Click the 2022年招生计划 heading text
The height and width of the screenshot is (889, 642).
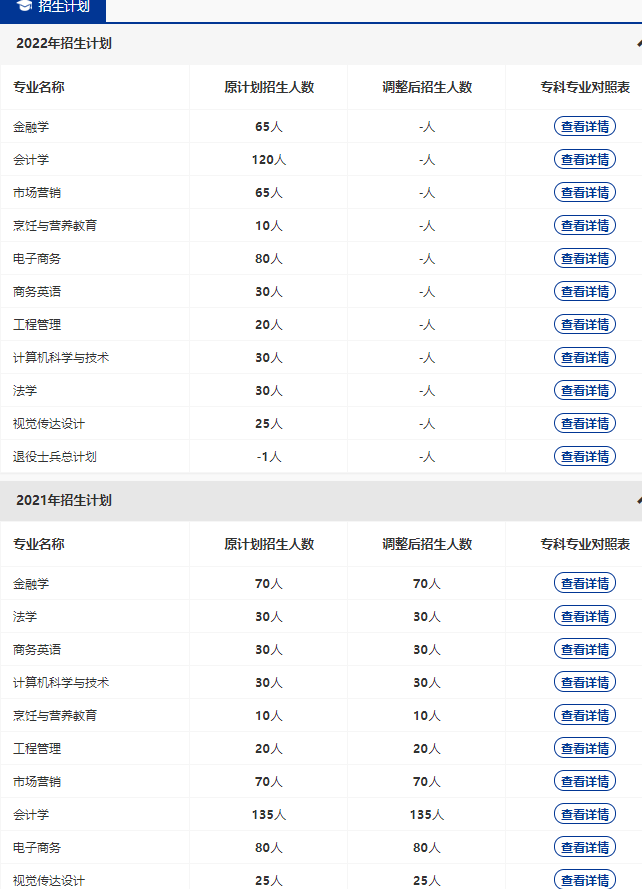[64, 43]
